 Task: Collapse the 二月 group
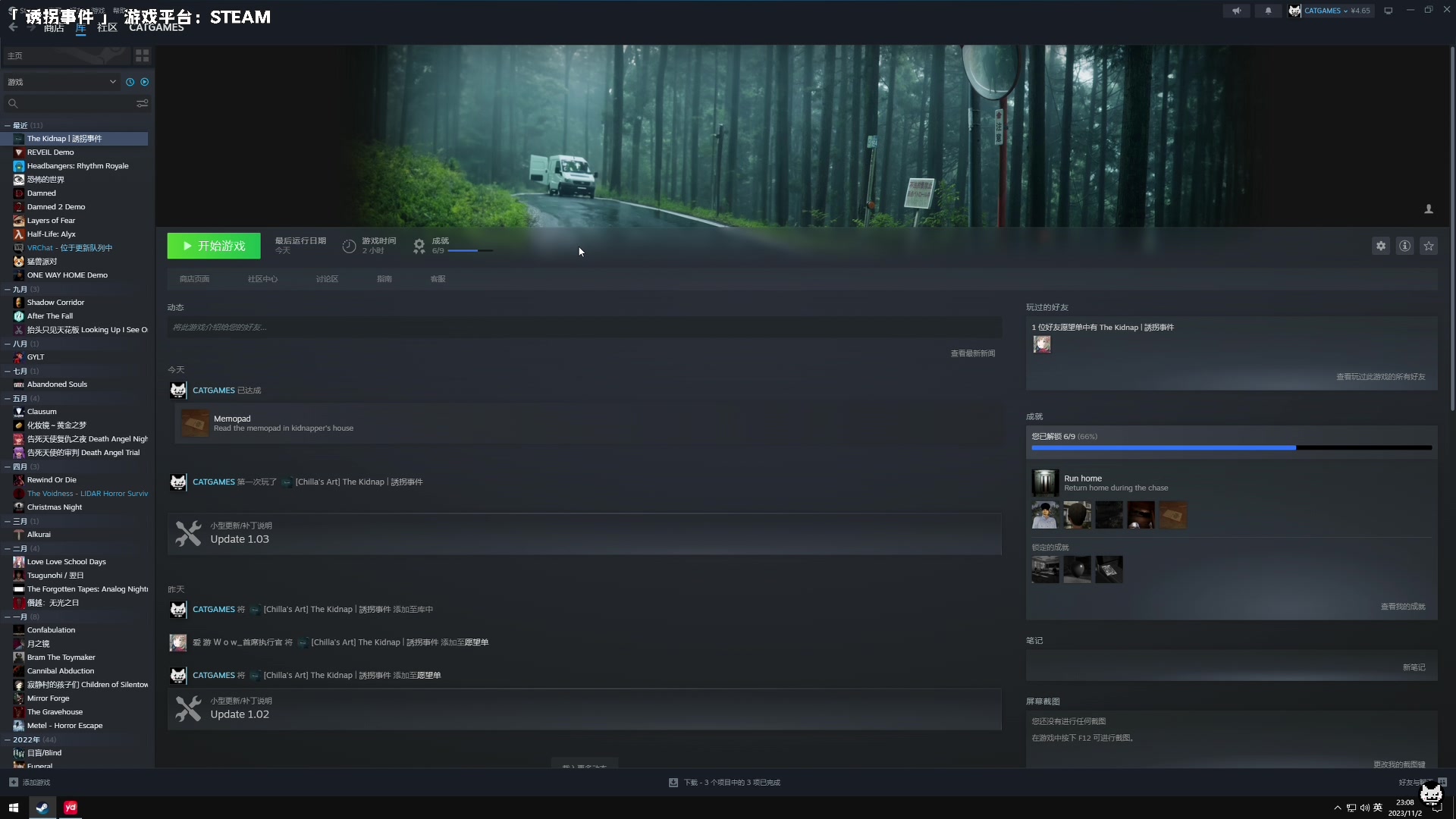pyautogui.click(x=8, y=548)
